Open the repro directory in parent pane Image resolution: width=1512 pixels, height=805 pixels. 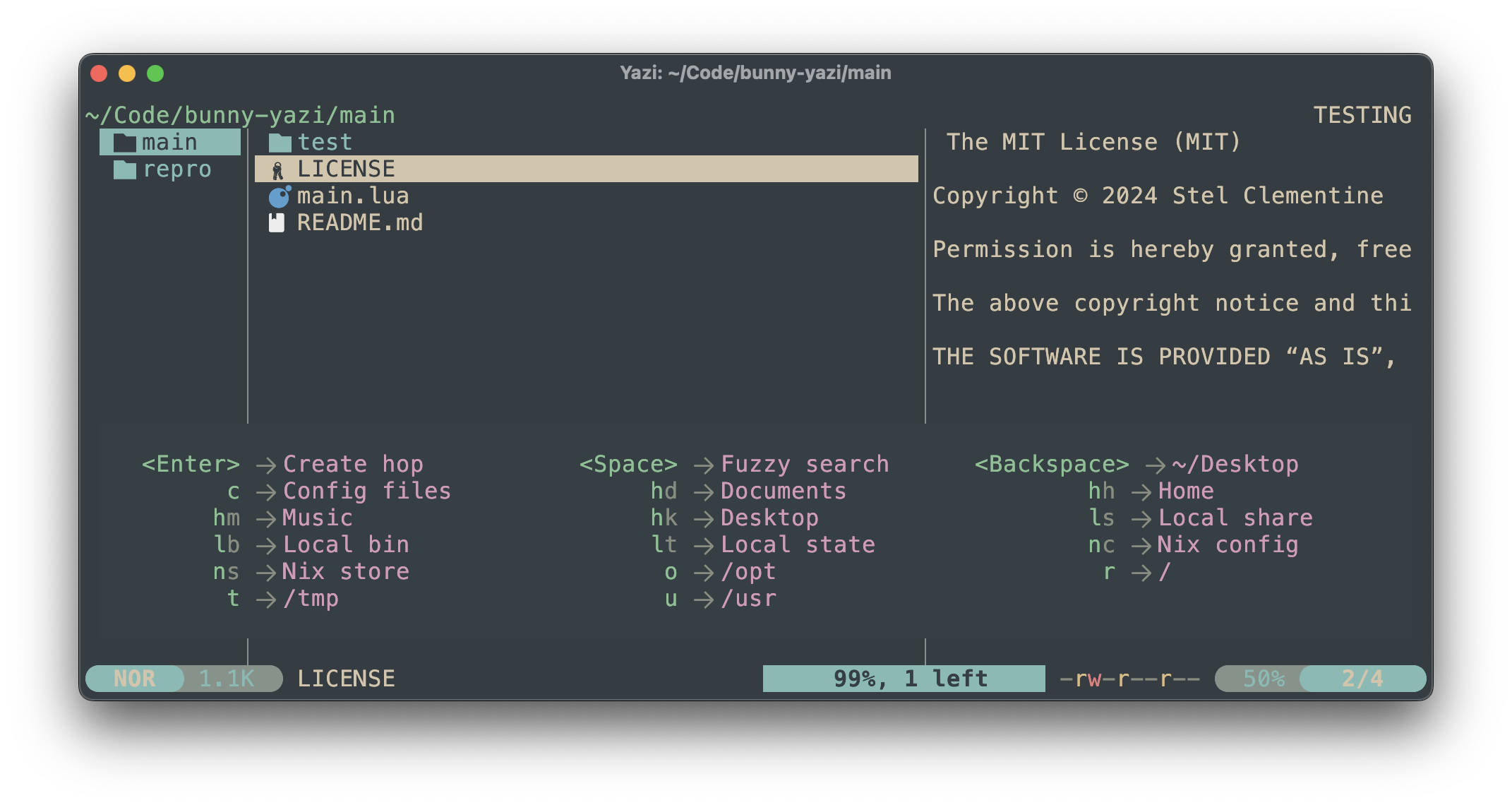176,169
